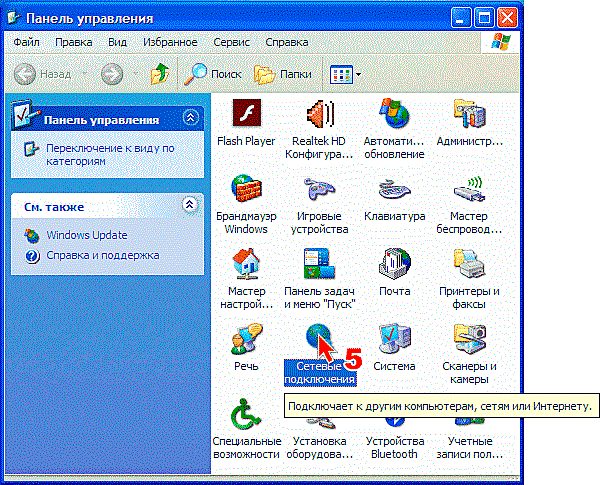Image resolution: width=600 pixels, height=485 pixels.
Task: Open Брандмауэр Windows firewall icon
Action: click(247, 188)
